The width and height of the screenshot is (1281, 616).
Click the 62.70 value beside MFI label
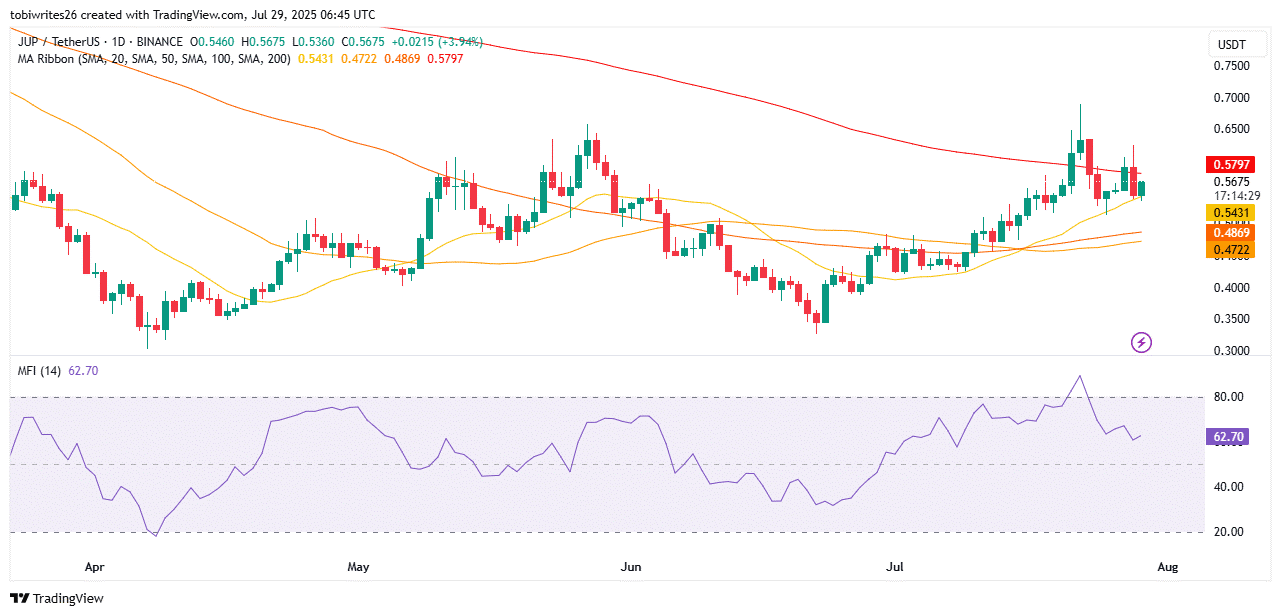[x=83, y=371]
